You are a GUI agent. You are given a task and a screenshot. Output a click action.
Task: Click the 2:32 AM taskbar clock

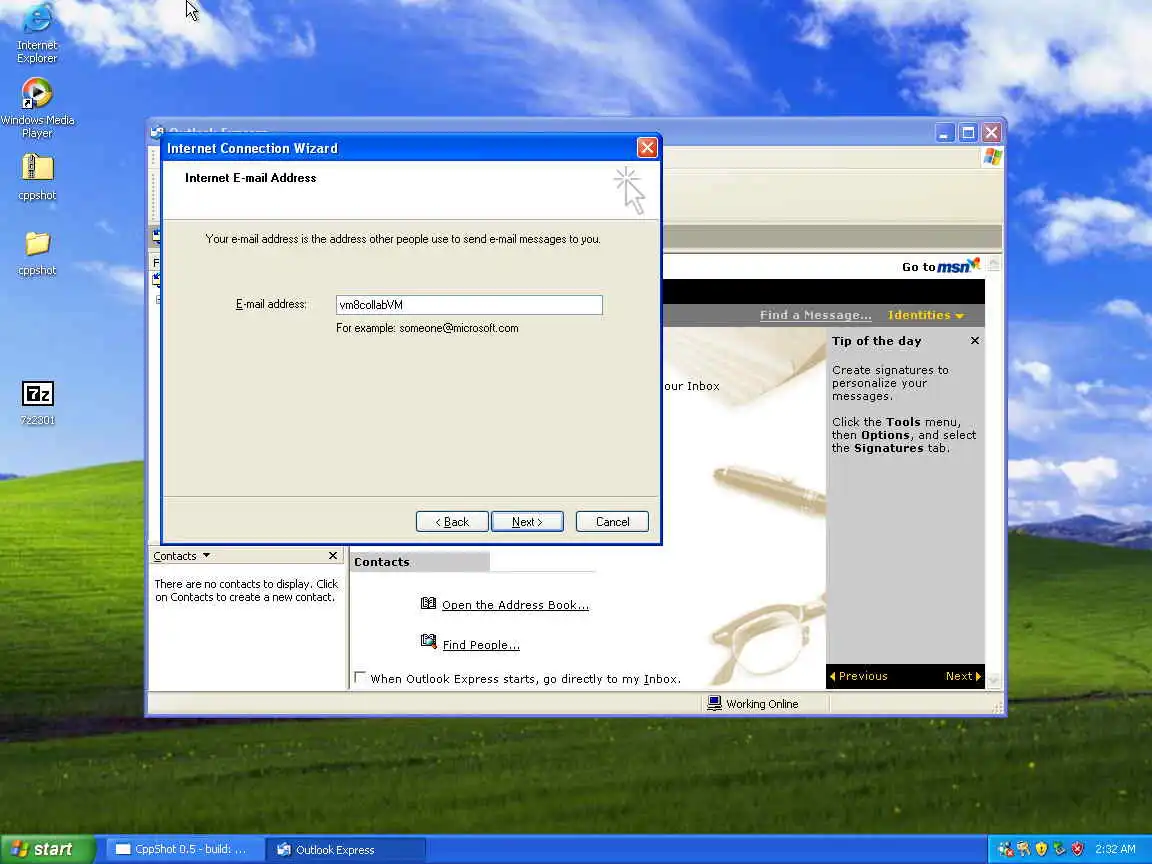click(1115, 849)
